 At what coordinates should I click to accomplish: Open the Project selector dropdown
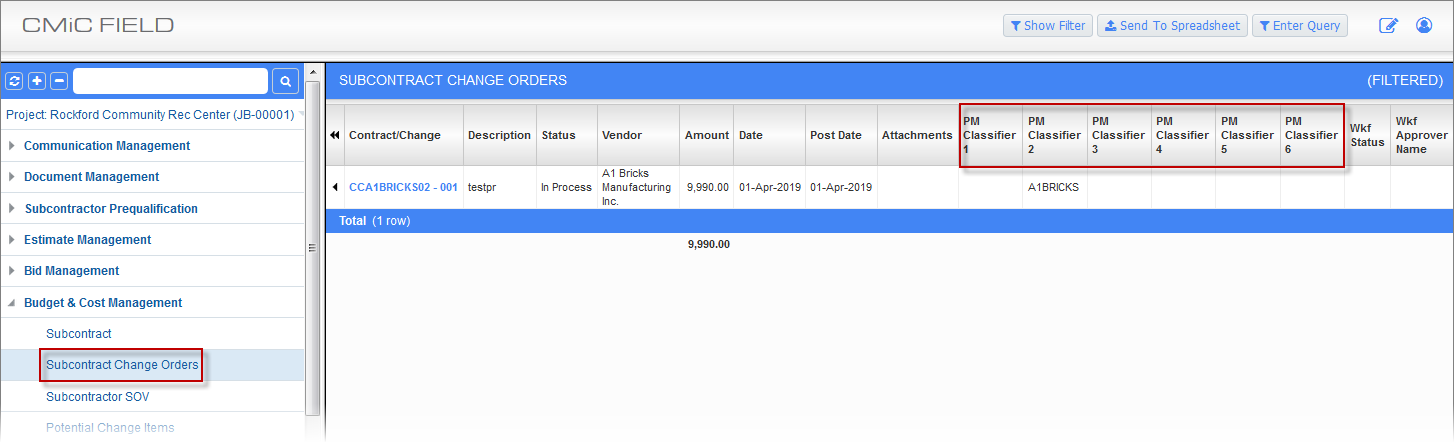tap(150, 114)
